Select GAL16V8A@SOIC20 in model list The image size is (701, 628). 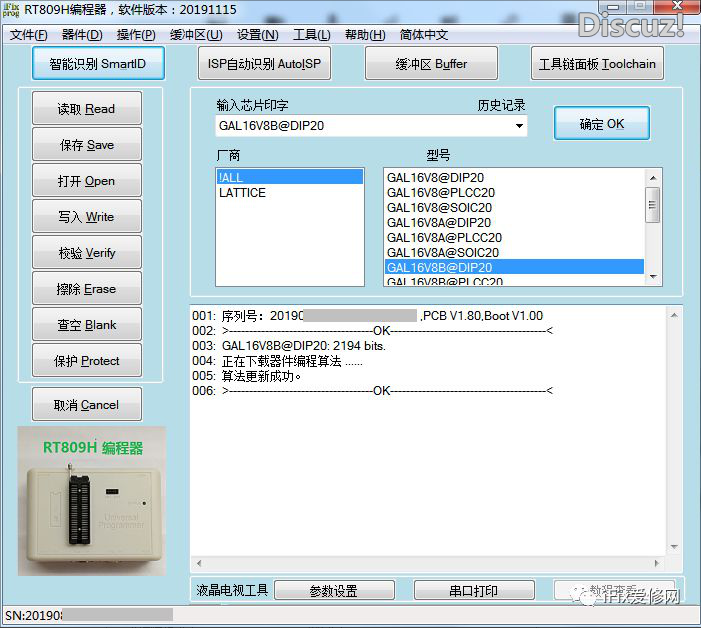[514, 253]
